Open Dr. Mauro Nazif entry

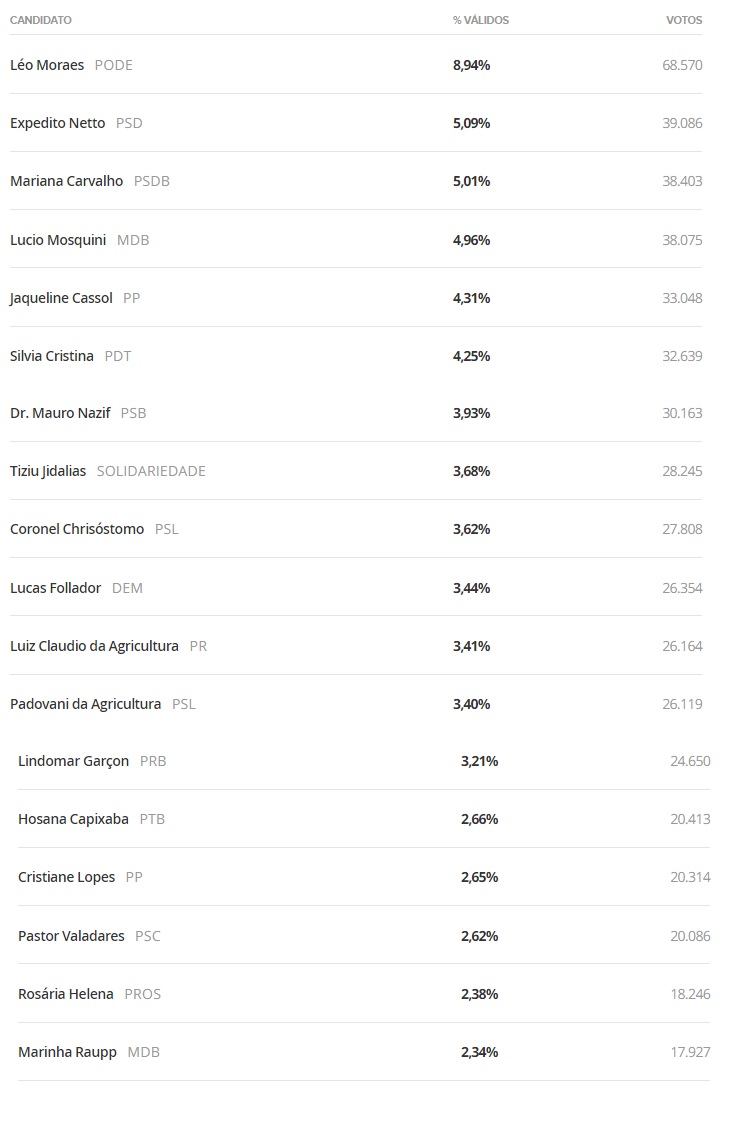coord(60,413)
